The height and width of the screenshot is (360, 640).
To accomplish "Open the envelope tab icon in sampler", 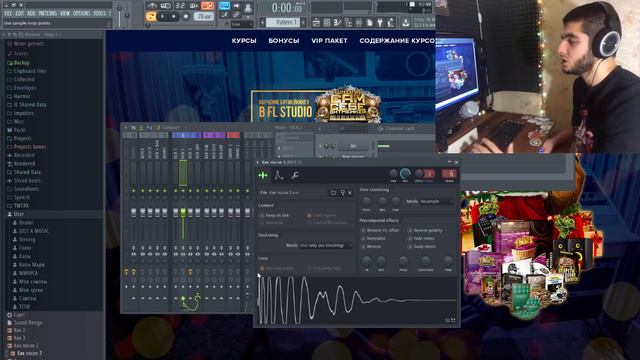I will [x=279, y=175].
